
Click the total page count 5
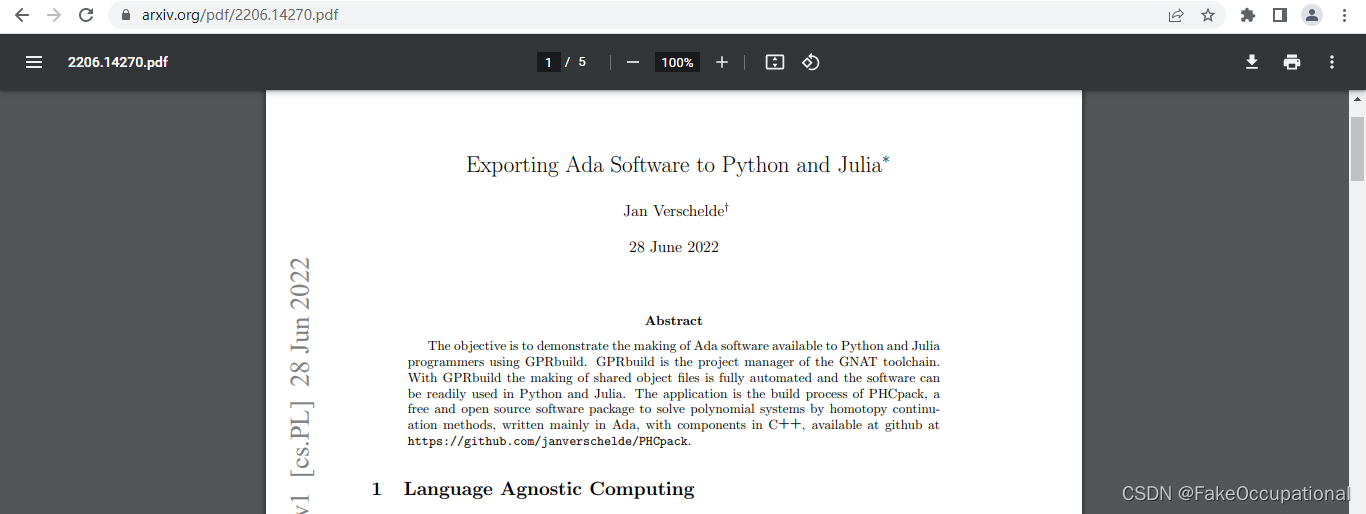pyautogui.click(x=582, y=62)
